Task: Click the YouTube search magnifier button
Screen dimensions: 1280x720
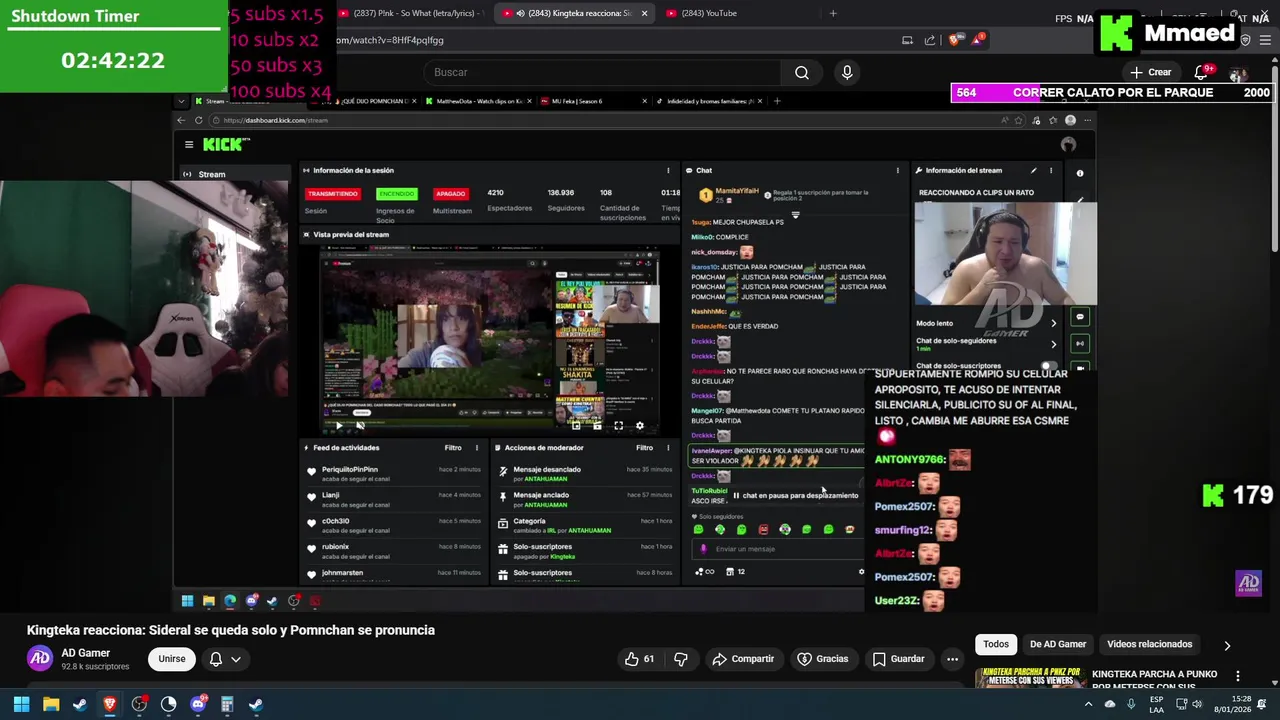Action: [x=801, y=72]
